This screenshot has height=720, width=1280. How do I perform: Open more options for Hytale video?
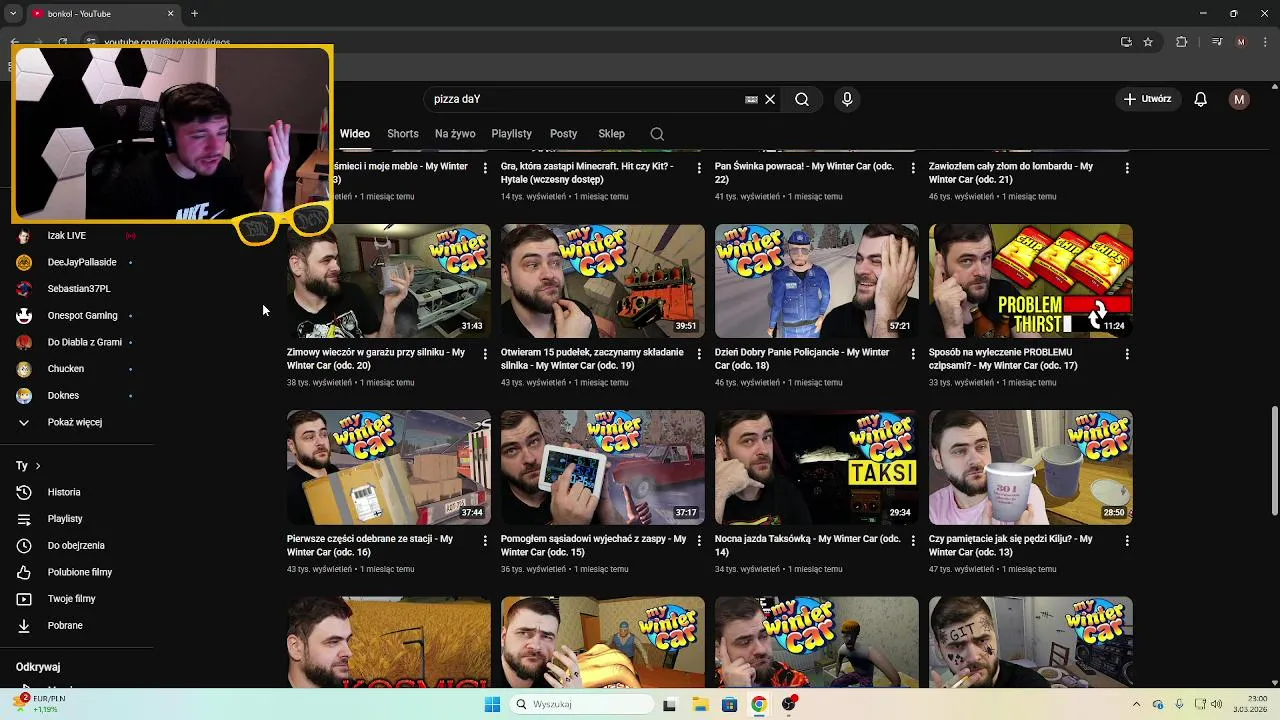click(699, 168)
